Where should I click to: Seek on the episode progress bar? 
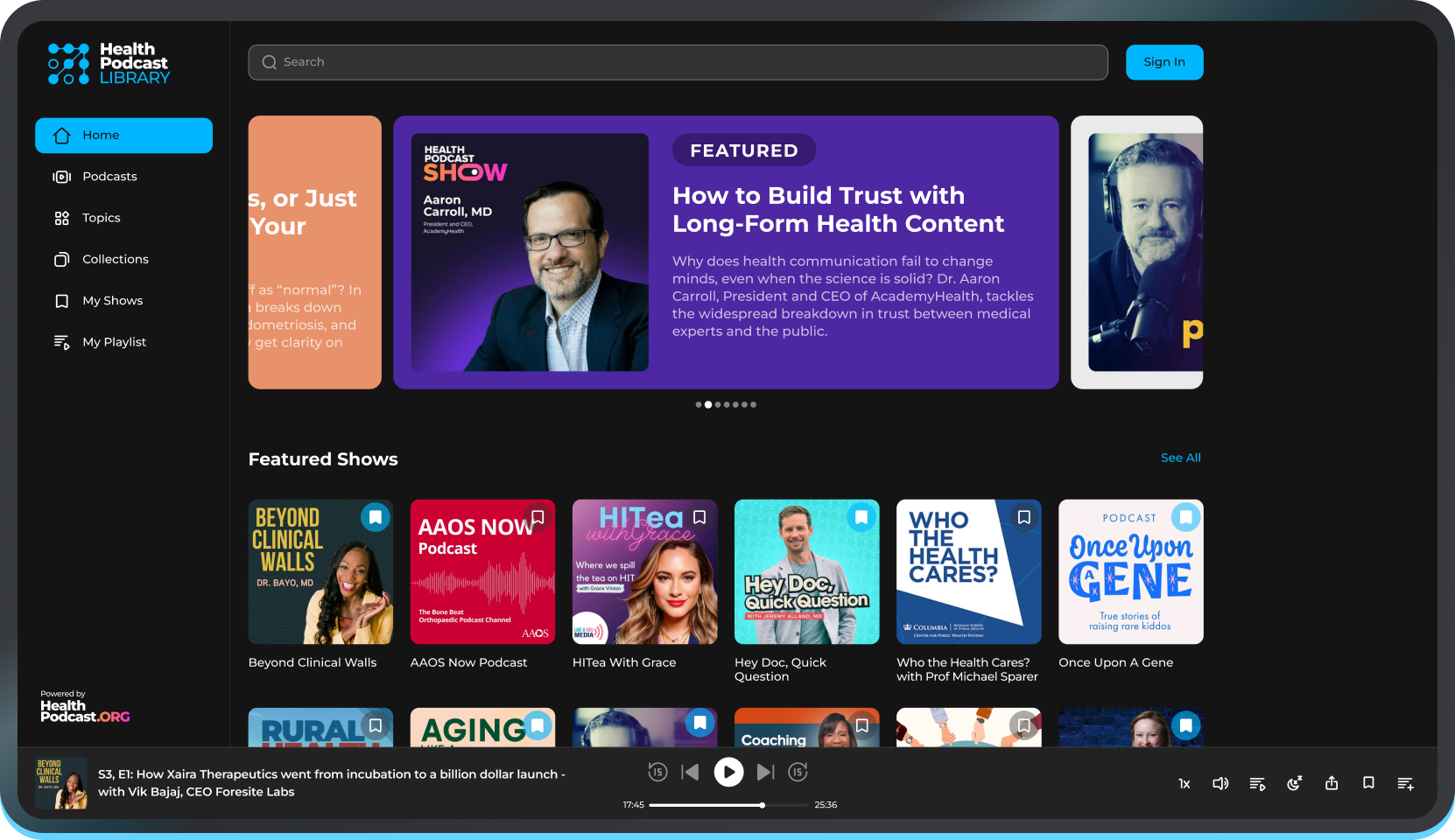729,805
